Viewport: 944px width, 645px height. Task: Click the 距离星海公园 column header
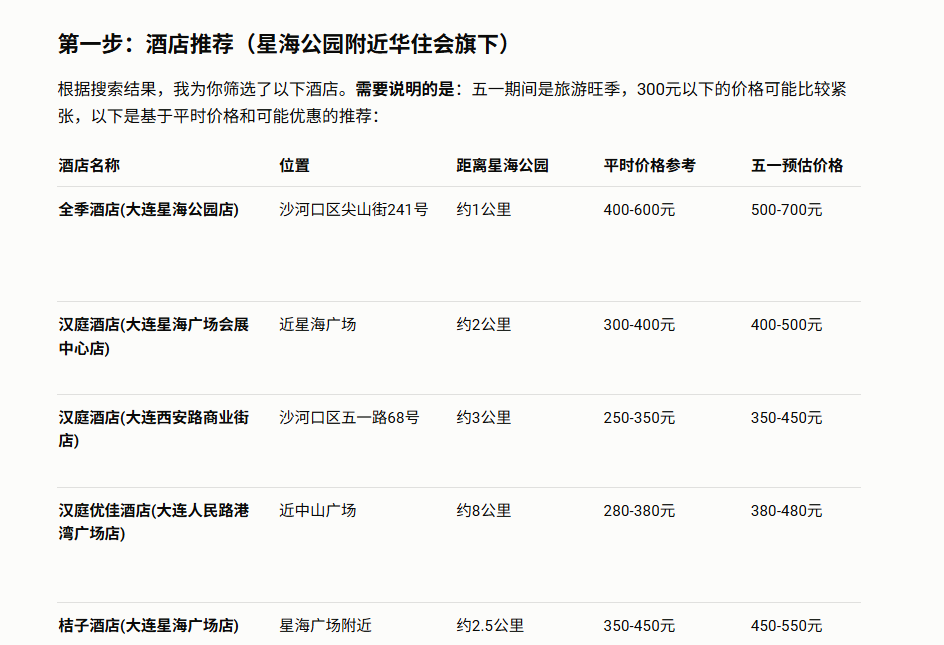pos(502,165)
